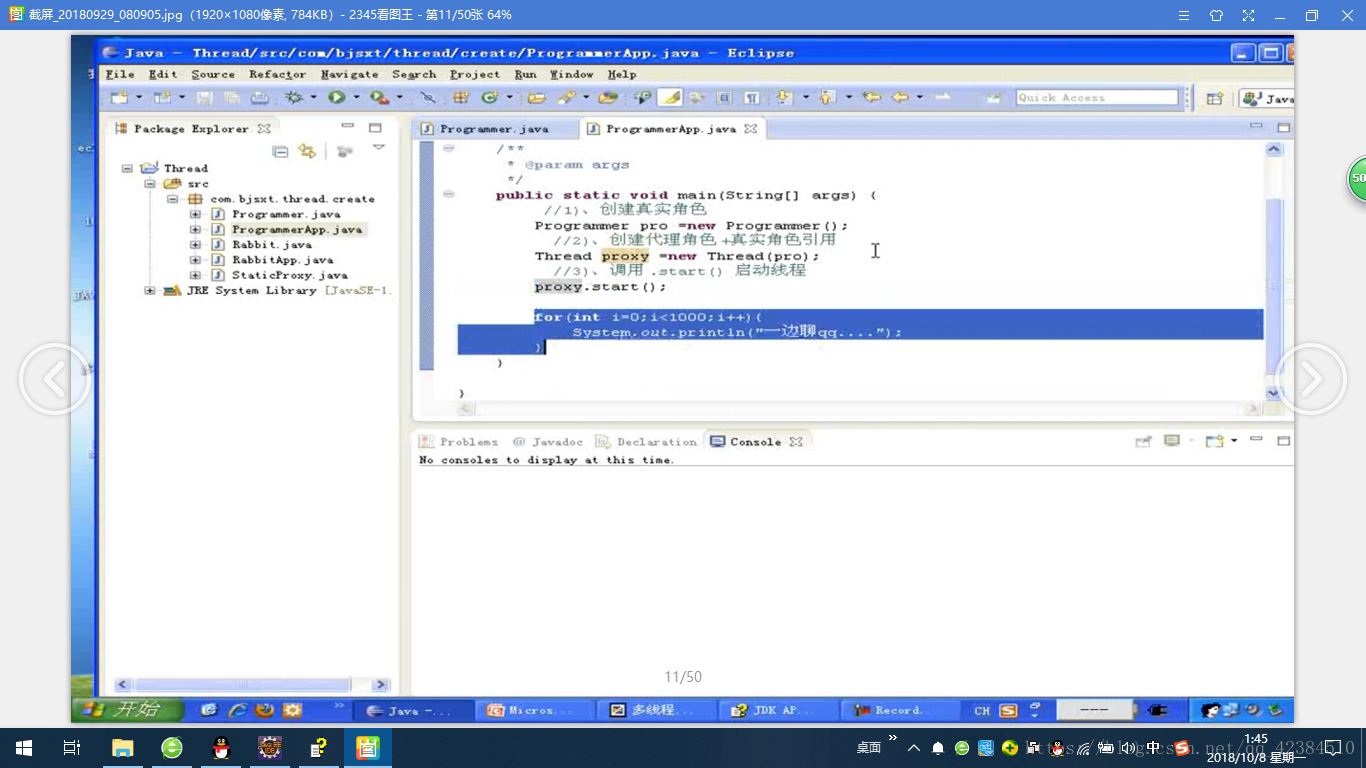The image size is (1366, 768).
Task: Collapse the Thread project node
Action: click(x=127, y=168)
